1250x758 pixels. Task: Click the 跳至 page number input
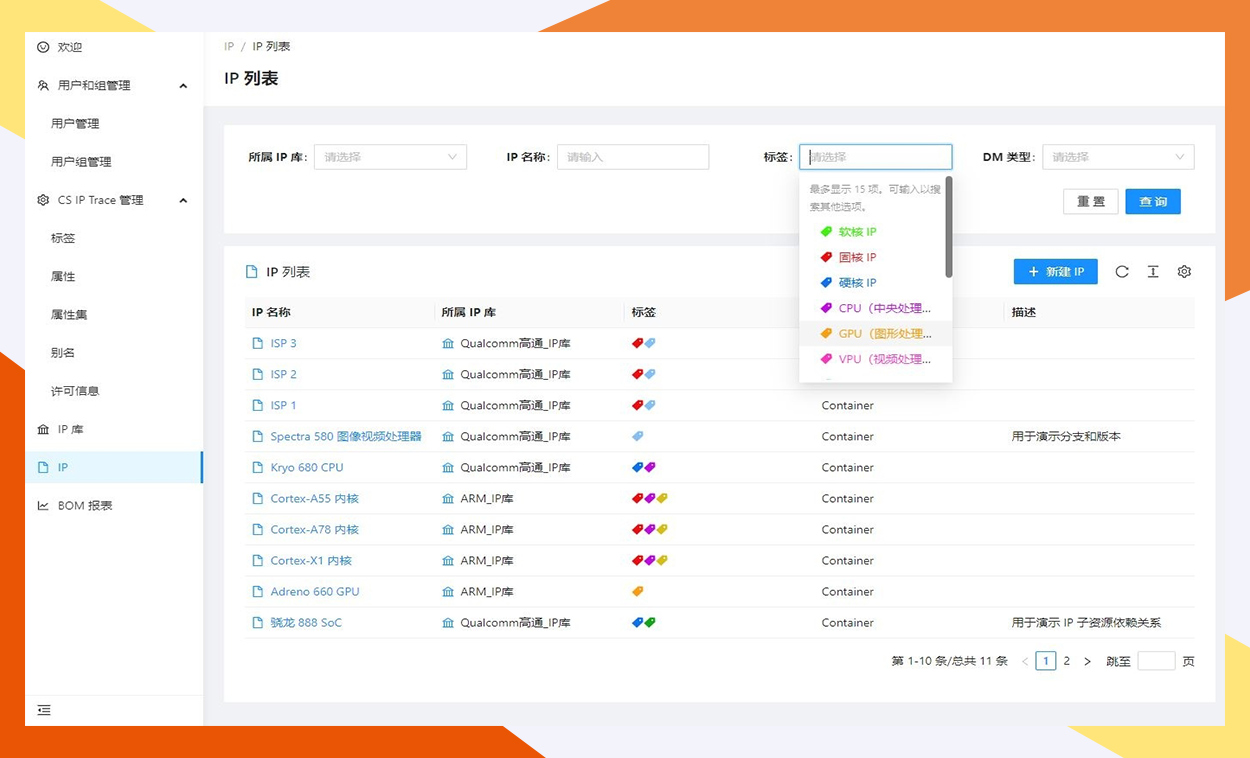pyautogui.click(x=1156, y=661)
